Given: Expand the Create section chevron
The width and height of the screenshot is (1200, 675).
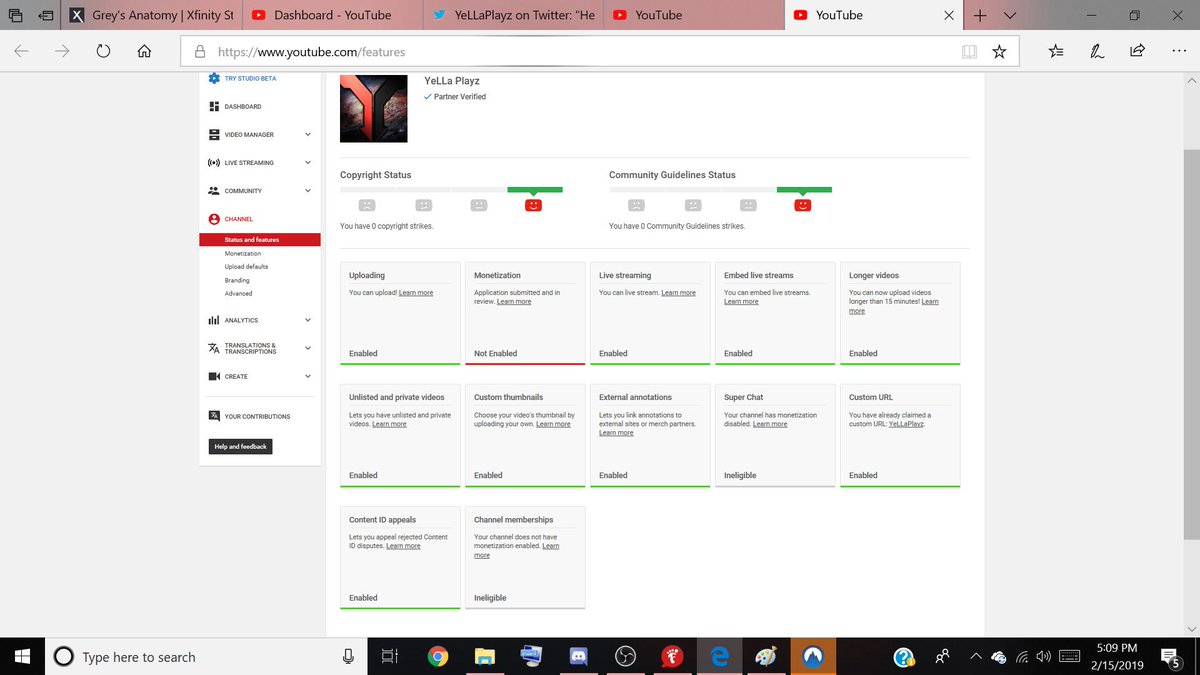Looking at the screenshot, I should coord(308,376).
